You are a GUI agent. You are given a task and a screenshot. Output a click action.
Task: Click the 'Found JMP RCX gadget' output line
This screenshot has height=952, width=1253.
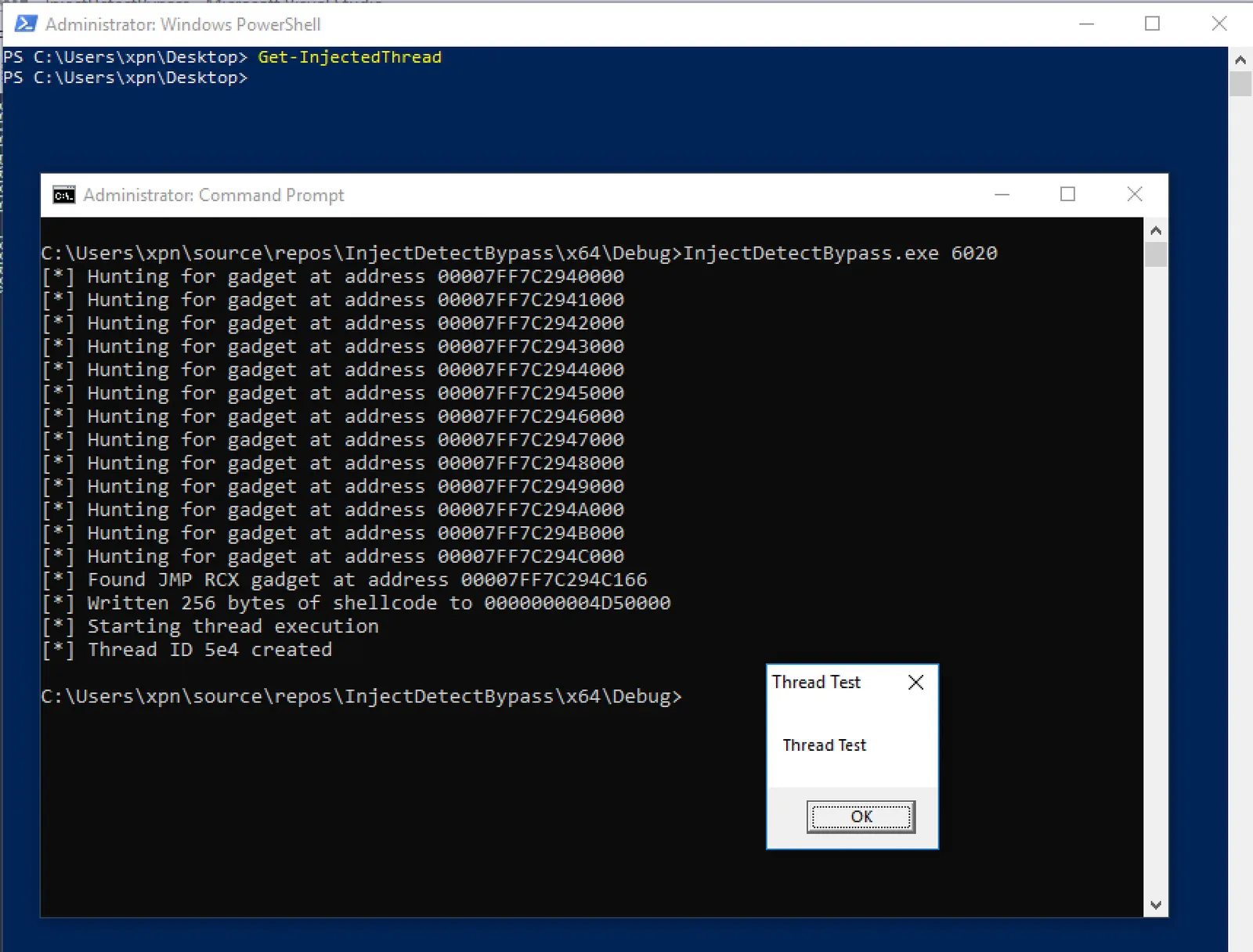tap(345, 580)
